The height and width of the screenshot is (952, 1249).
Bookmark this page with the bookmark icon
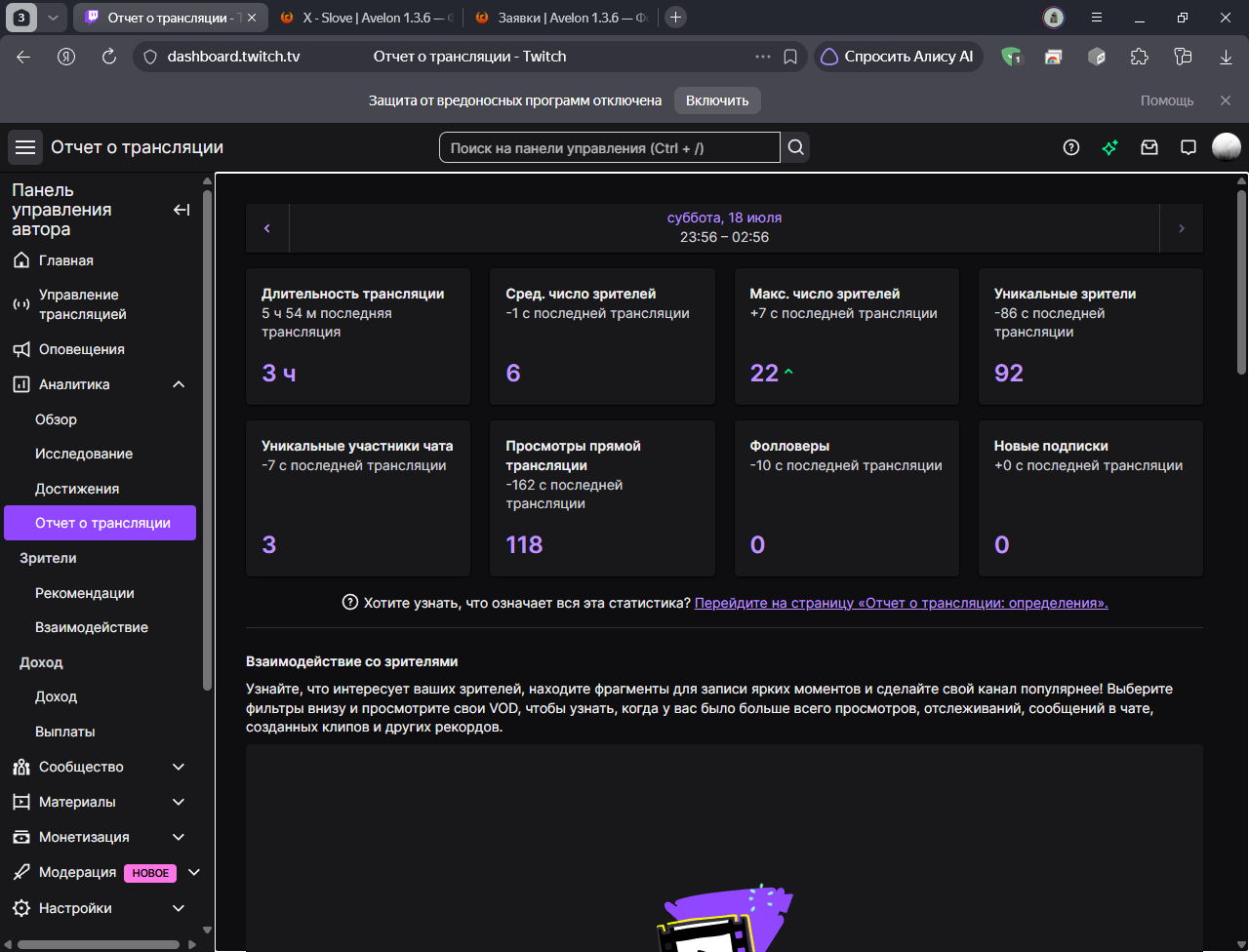790,57
